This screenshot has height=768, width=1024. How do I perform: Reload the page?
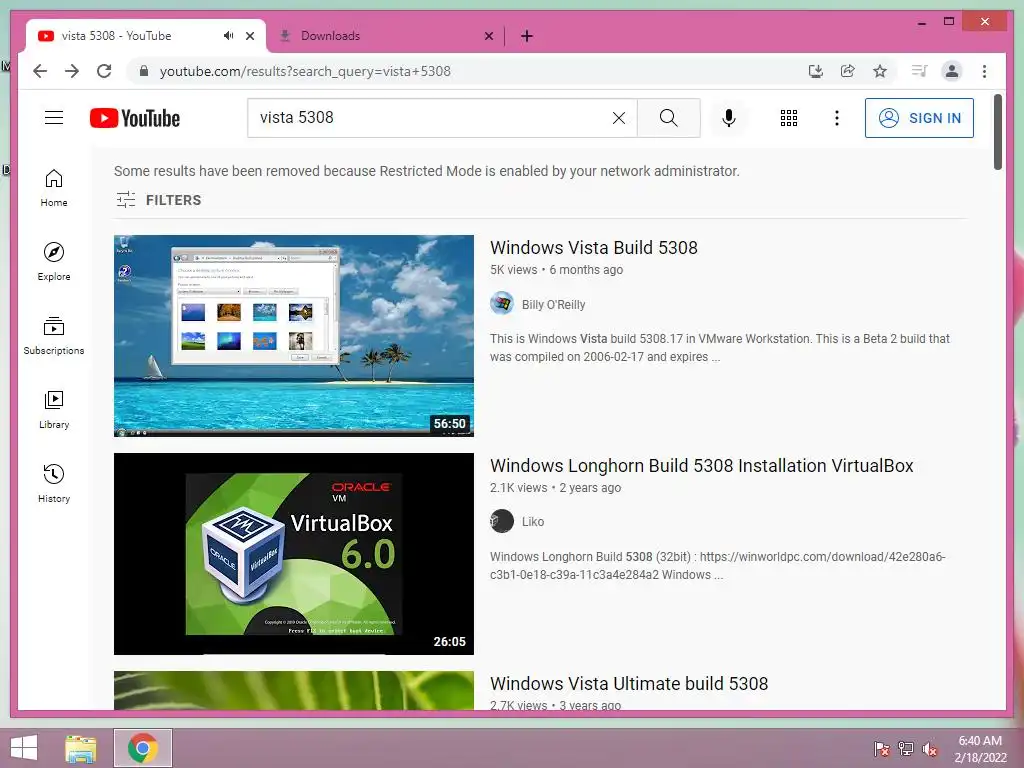pos(104,71)
